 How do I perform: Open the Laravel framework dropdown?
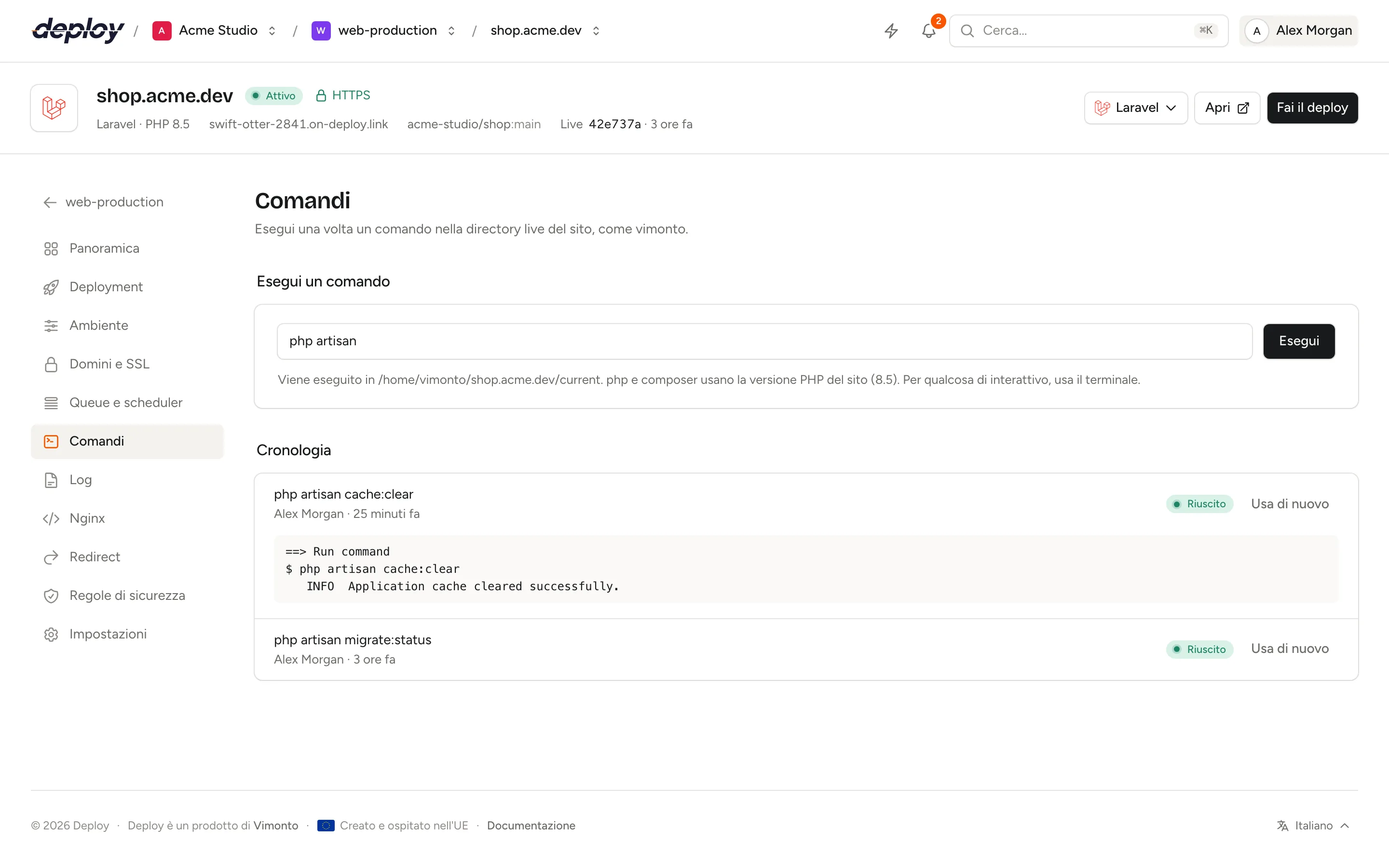pos(1135,108)
